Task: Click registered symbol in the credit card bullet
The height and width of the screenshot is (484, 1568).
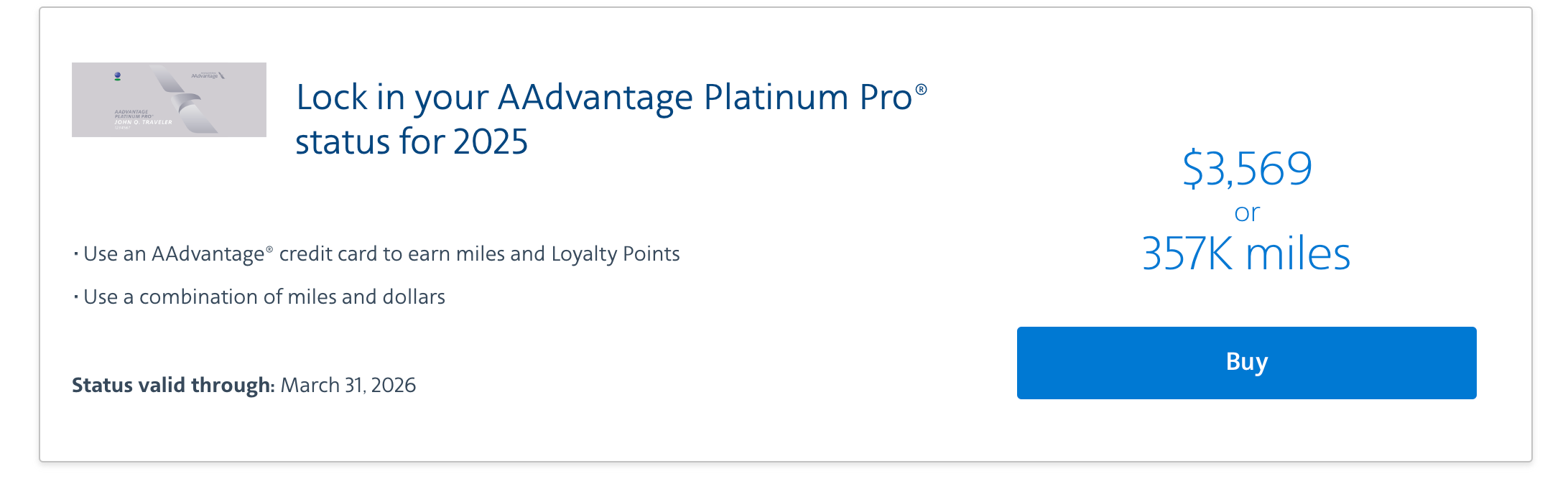Action: point(269,249)
